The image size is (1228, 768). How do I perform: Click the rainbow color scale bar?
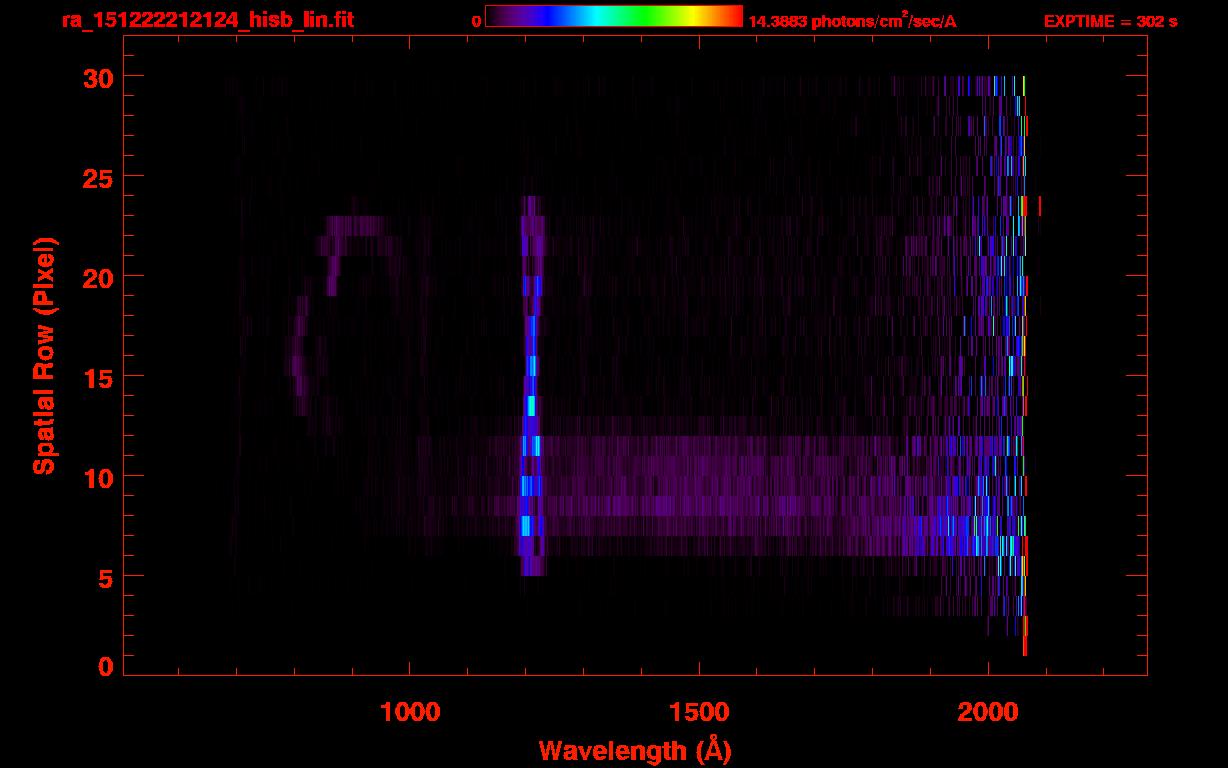[x=614, y=16]
